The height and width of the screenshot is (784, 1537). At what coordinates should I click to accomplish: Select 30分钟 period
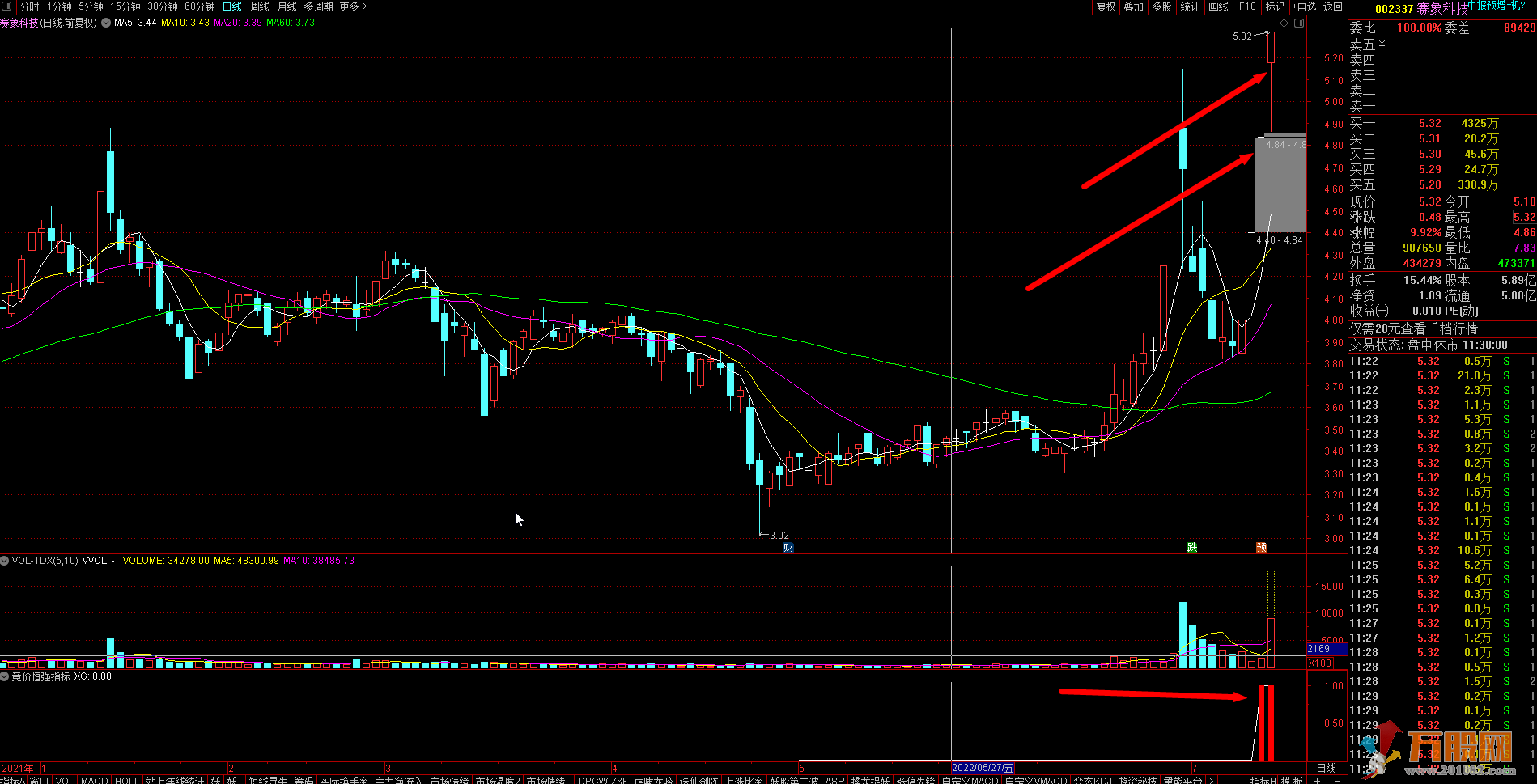(163, 6)
